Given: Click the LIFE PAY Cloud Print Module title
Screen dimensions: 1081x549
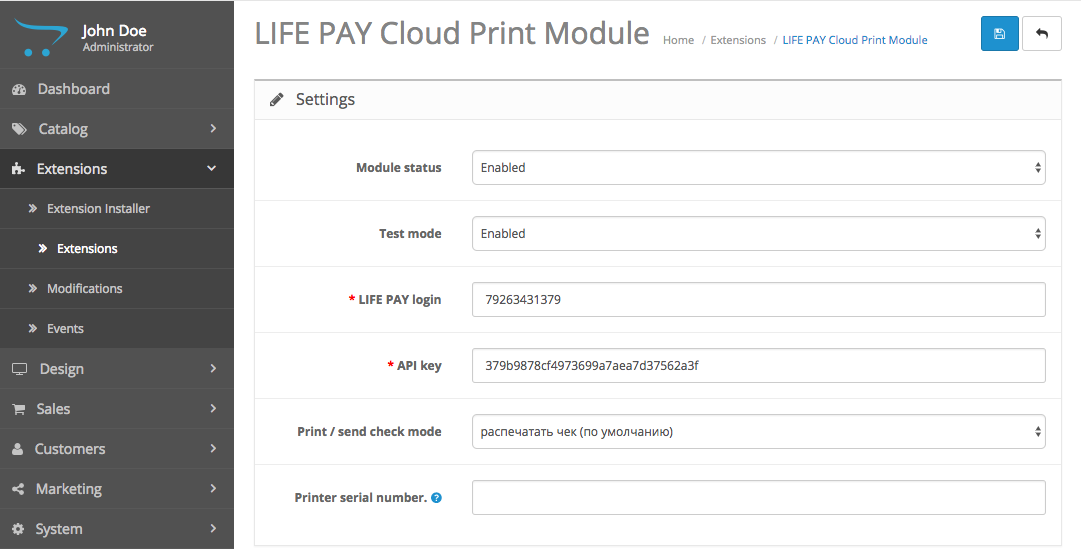Looking at the screenshot, I should pos(452,32).
